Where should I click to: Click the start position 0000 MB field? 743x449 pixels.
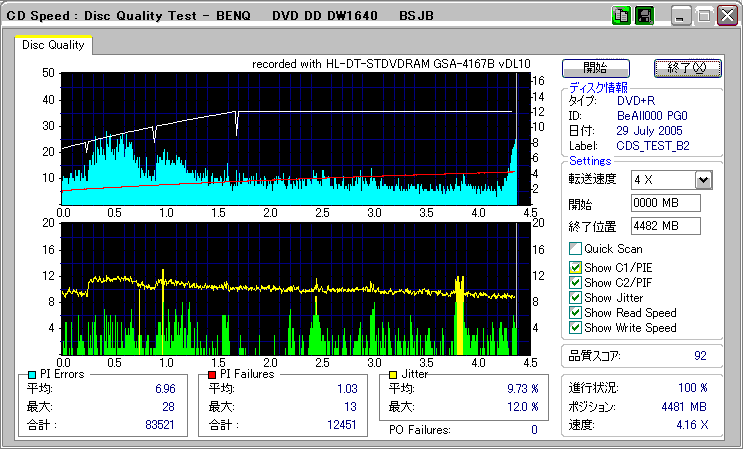pos(665,203)
